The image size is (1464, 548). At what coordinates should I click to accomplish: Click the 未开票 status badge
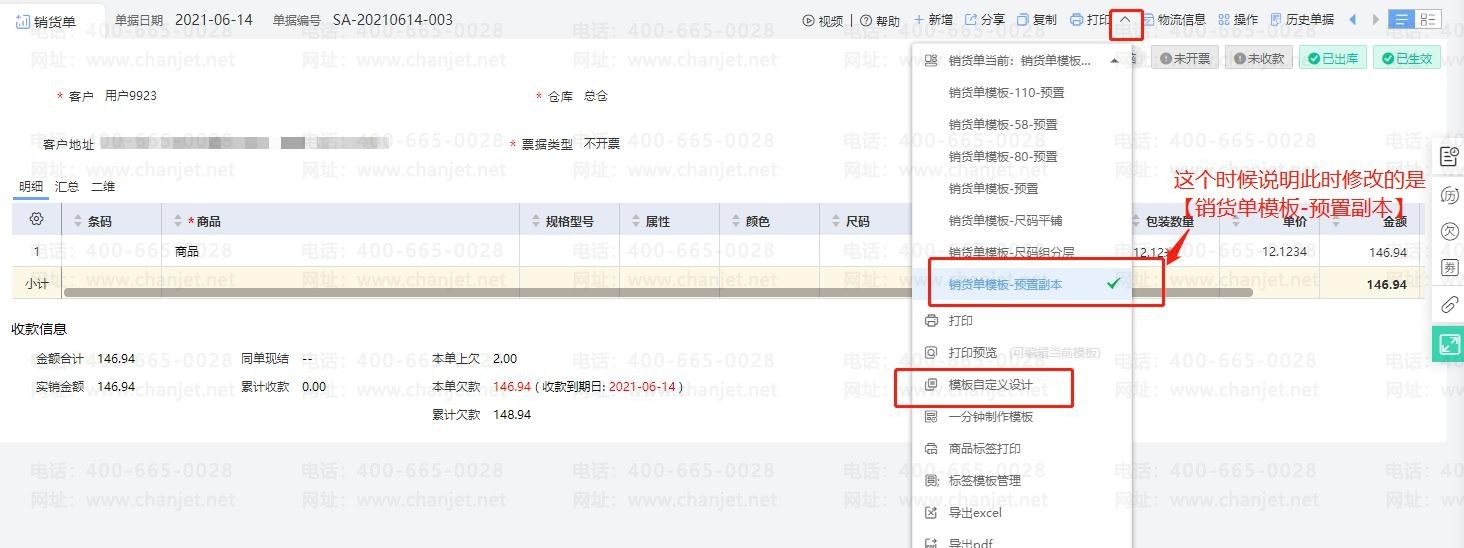click(x=1185, y=59)
